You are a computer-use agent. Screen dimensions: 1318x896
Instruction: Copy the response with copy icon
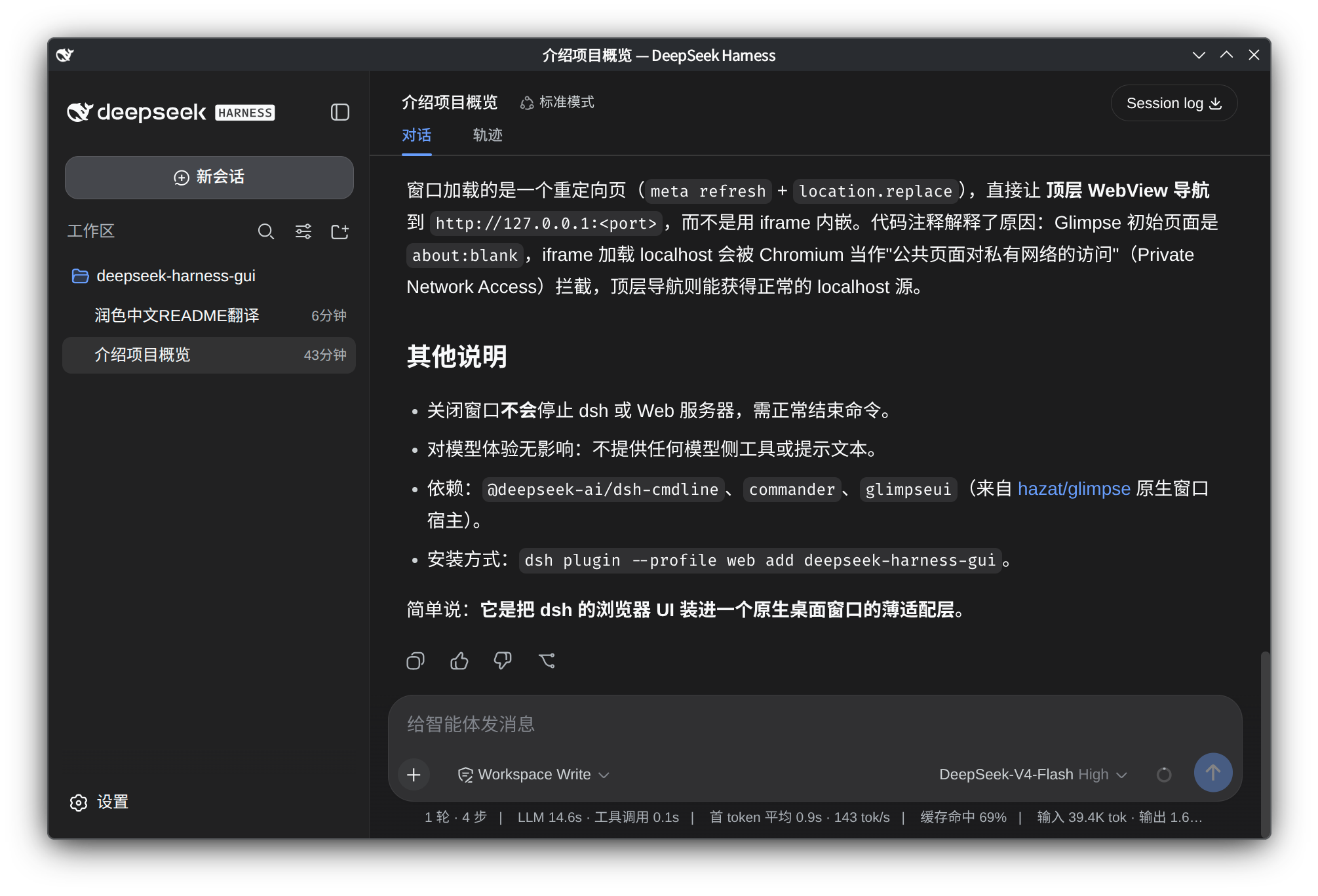(416, 661)
